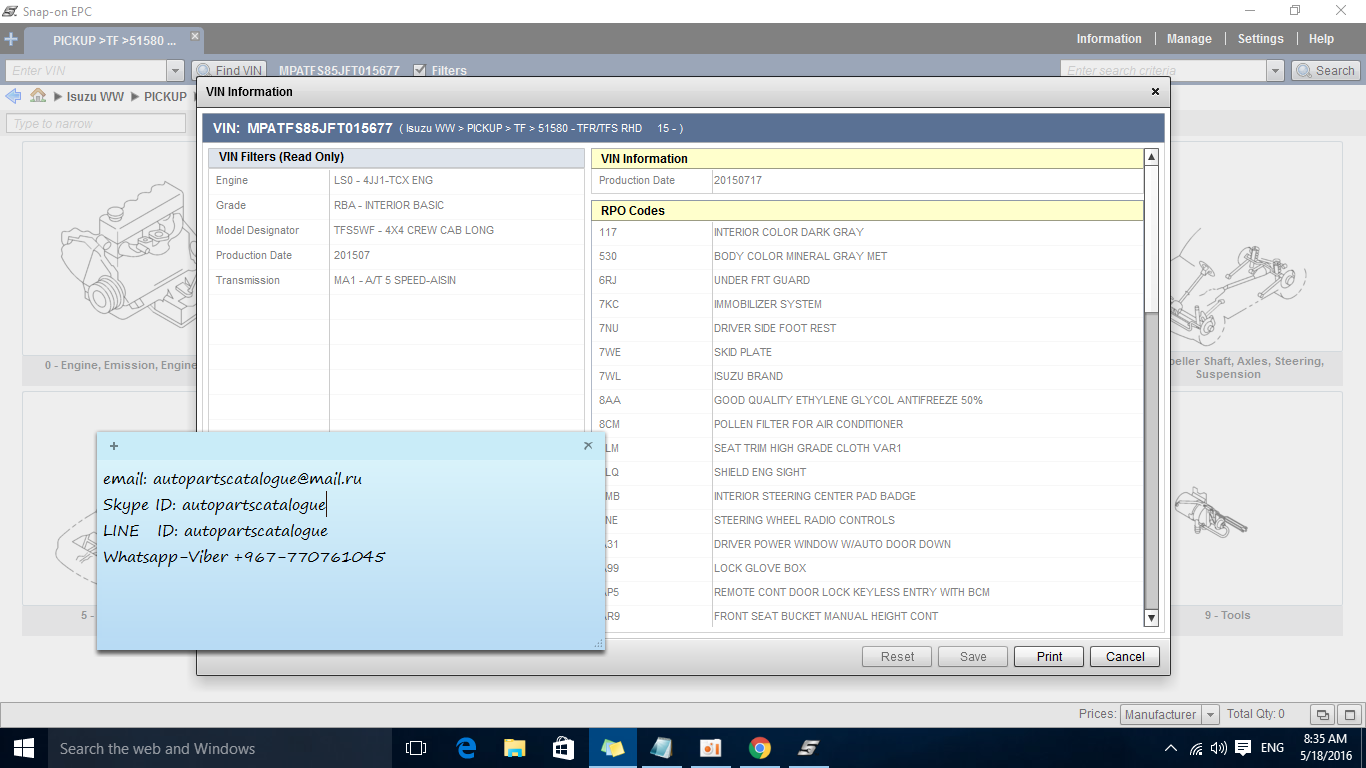This screenshot has width=1366, height=768.
Task: Print the VIN Information with the Print button
Action: point(1048,656)
